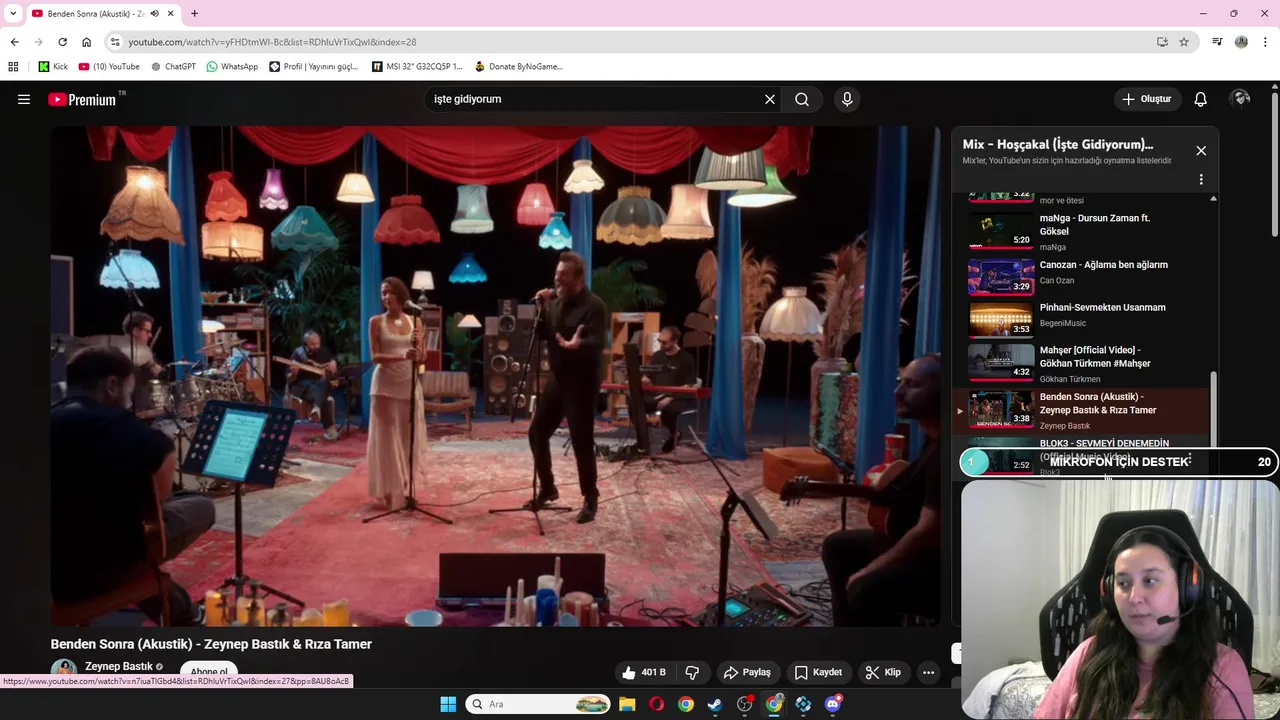Viewport: 1280px width, 720px height.
Task: Open Chrome three-dot settings menu
Action: [x=1266, y=42]
